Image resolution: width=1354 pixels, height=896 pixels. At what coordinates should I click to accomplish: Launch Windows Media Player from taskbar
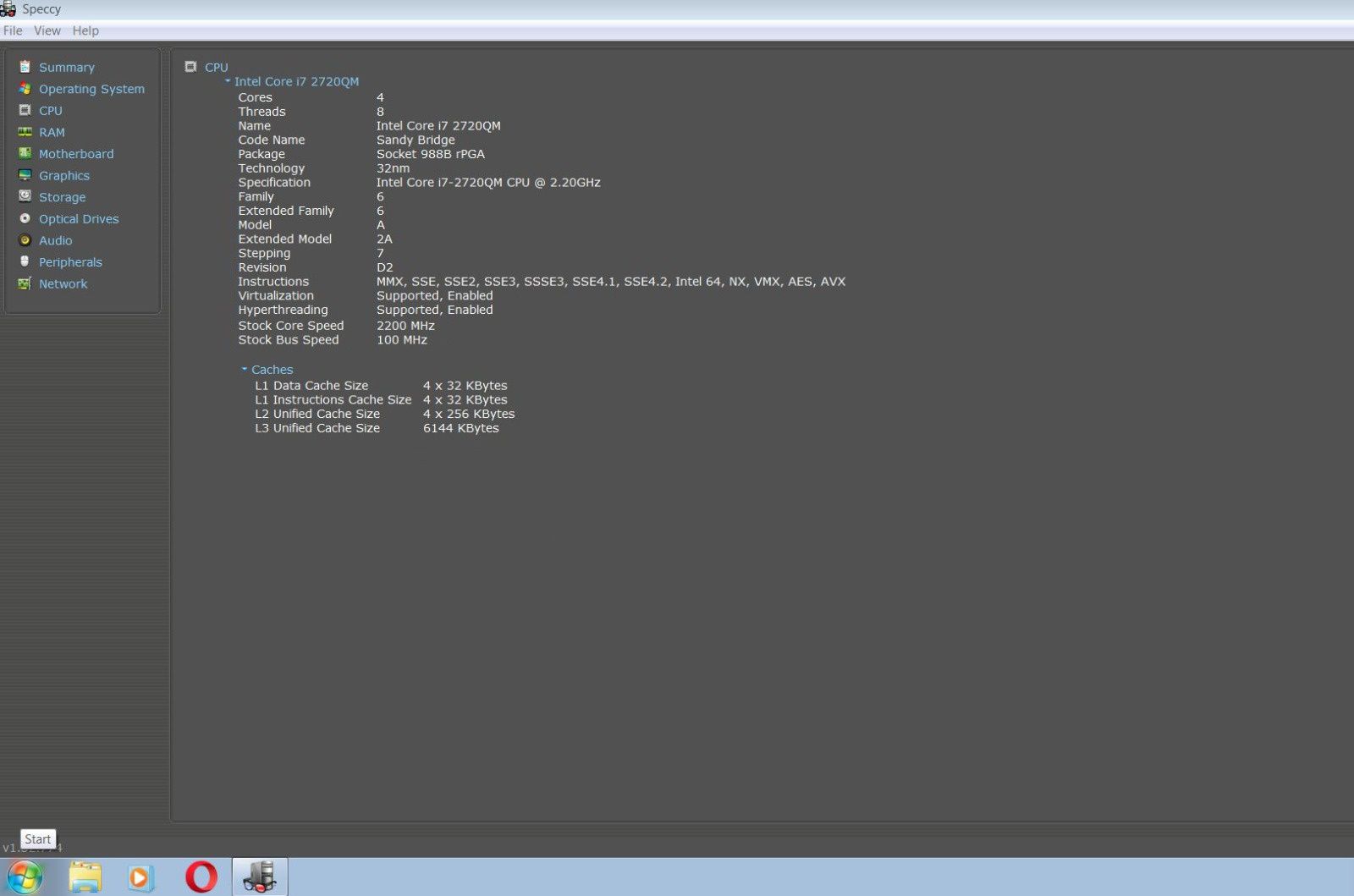[140, 877]
